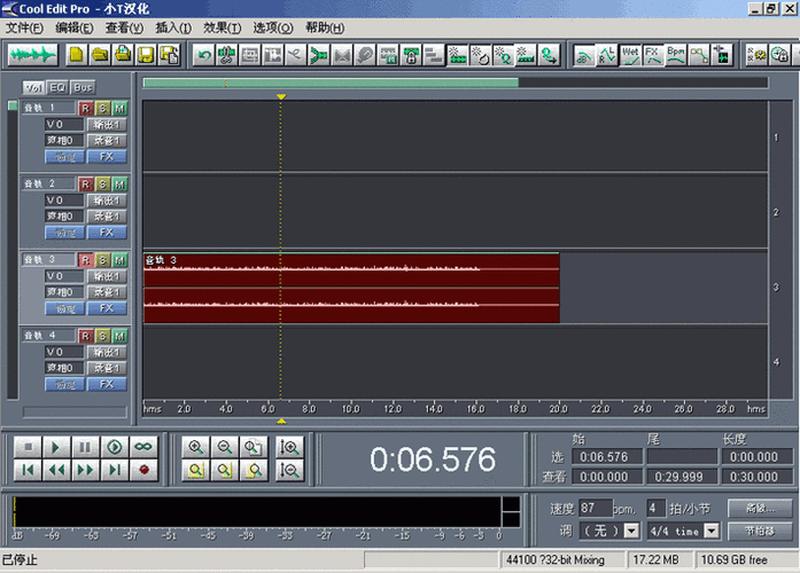800x573 pixels.
Task: Open the 插入(I) menu
Action: point(173,28)
